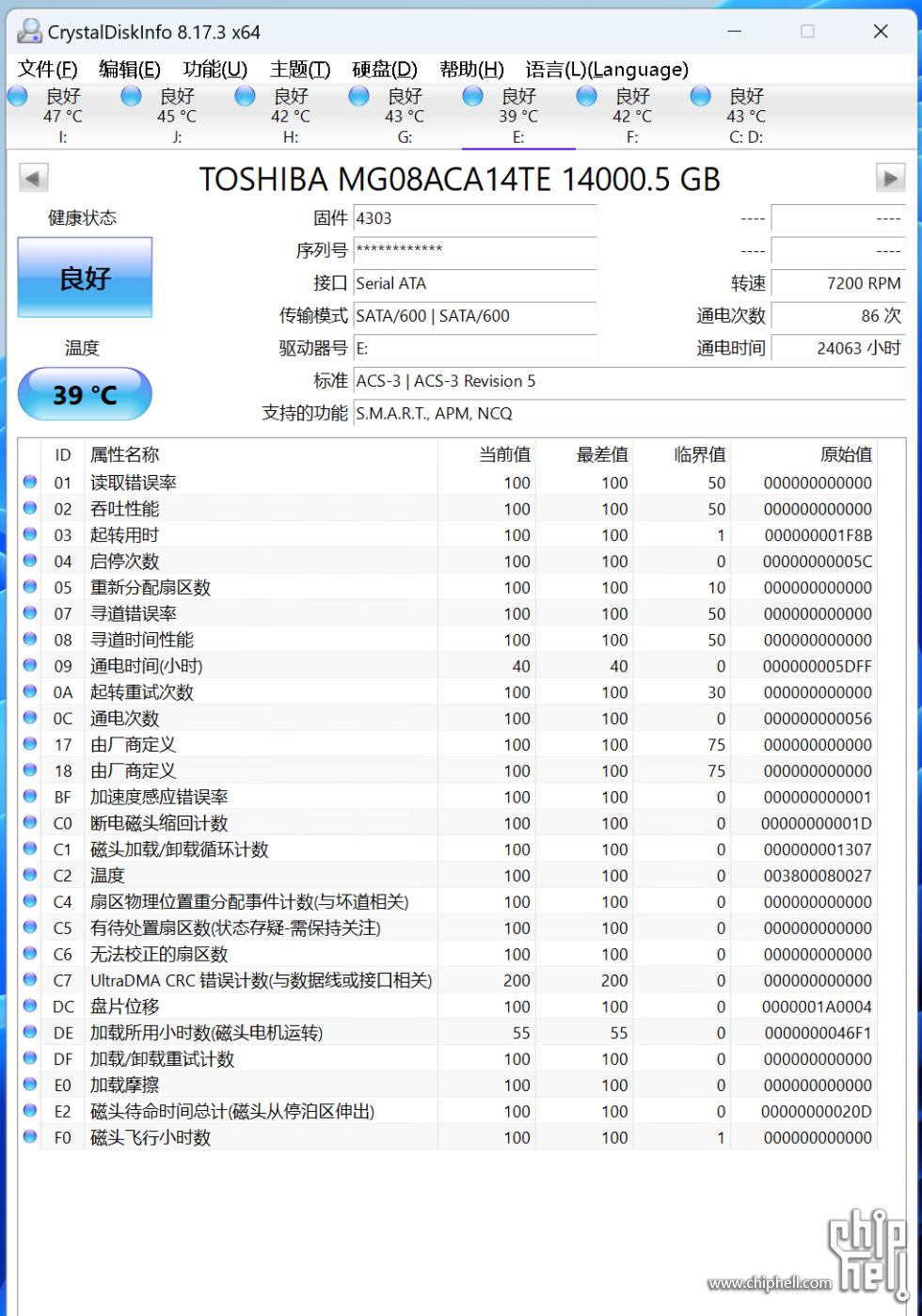Click status orb of attribute 01 读取错误率
Image resolution: width=922 pixels, height=1316 pixels.
coord(30,482)
